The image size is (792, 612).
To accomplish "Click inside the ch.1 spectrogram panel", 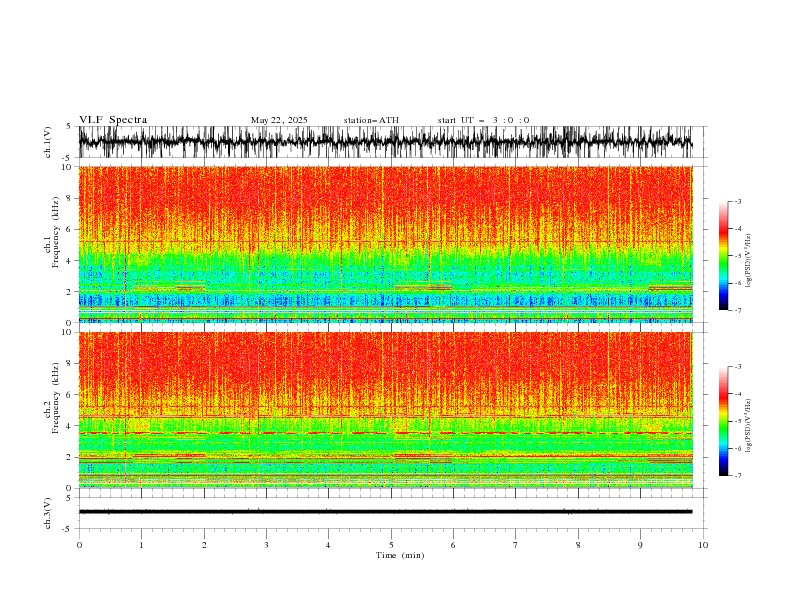I will click(x=385, y=244).
